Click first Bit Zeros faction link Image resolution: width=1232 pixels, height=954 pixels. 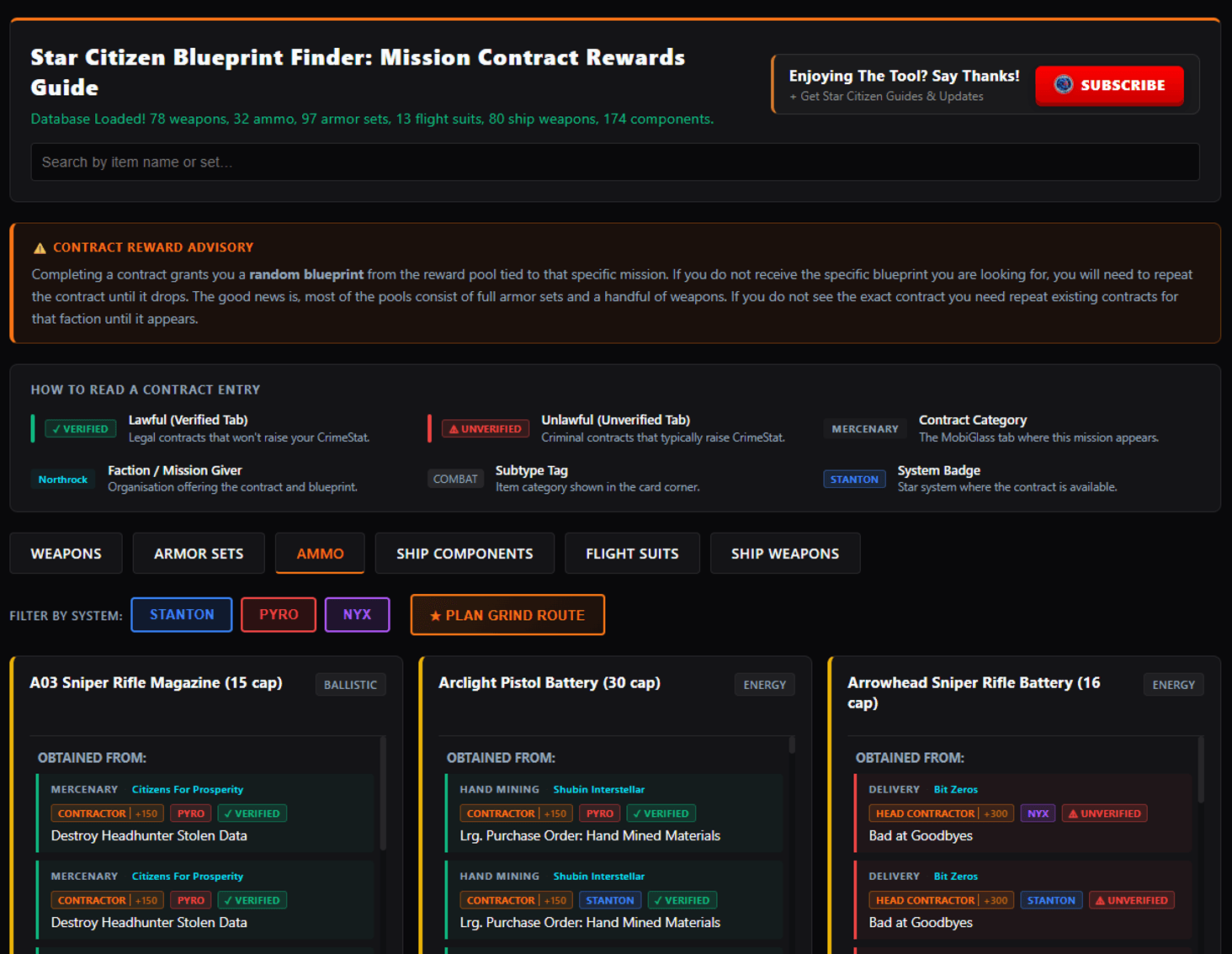click(956, 789)
